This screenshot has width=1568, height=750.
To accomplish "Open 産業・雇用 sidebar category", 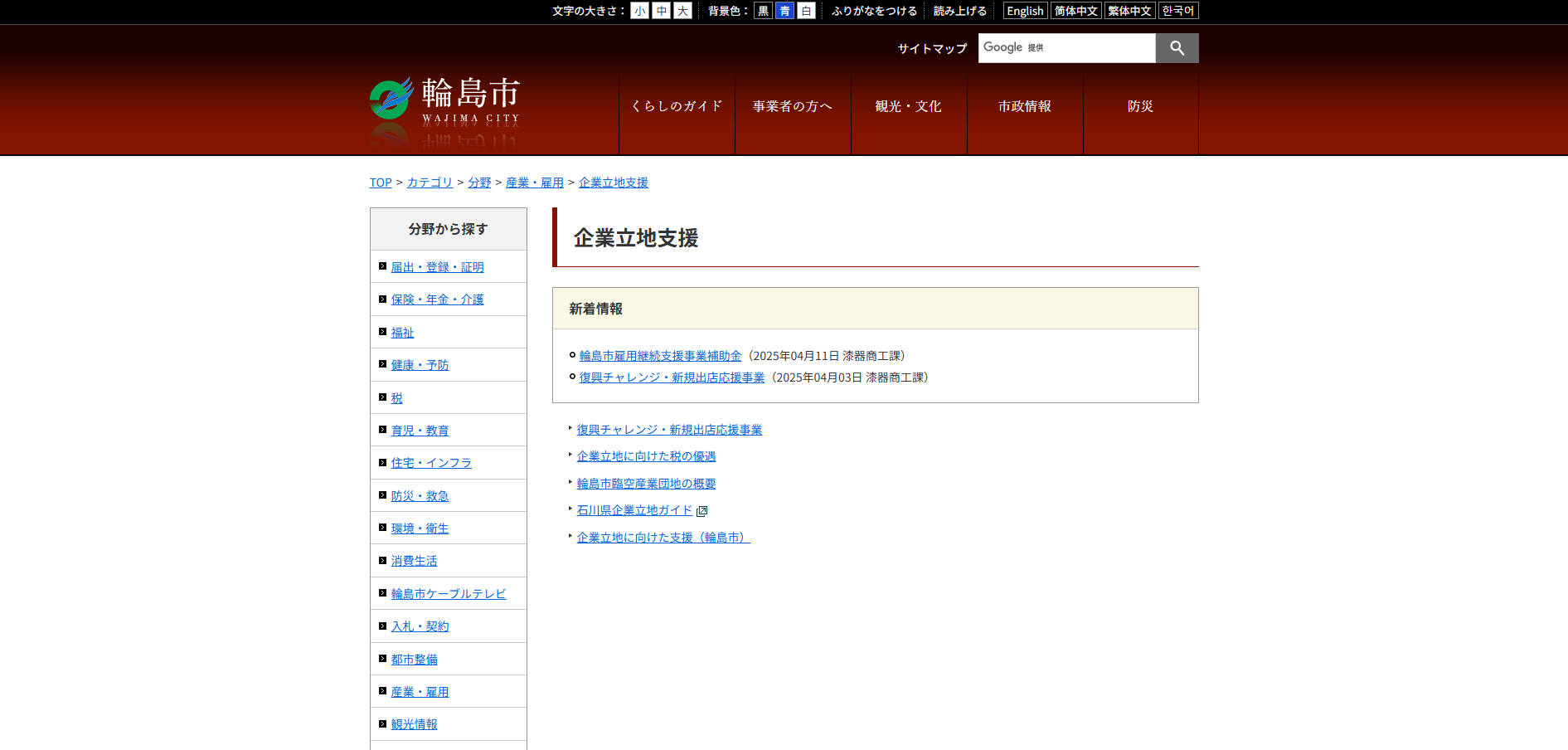I will coord(420,692).
